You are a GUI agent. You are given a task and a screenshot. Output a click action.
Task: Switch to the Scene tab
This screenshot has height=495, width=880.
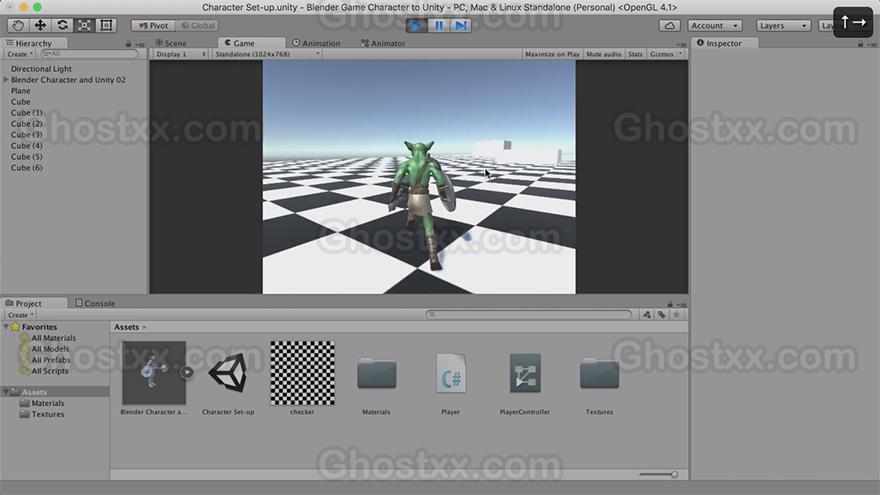coord(171,43)
